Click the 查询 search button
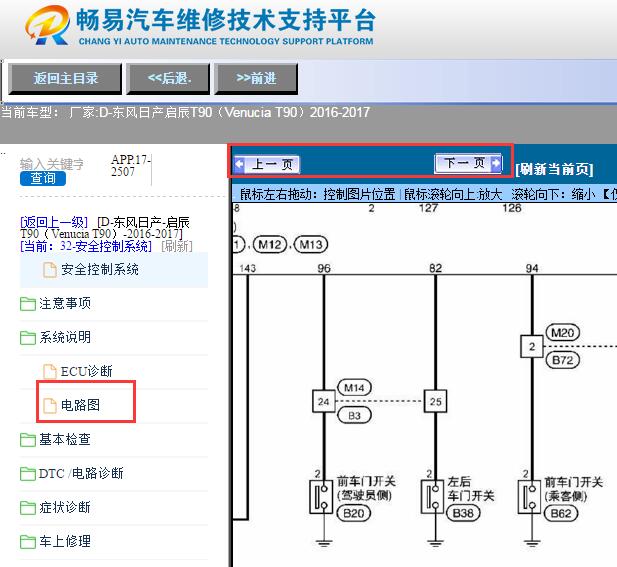 [x=43, y=178]
